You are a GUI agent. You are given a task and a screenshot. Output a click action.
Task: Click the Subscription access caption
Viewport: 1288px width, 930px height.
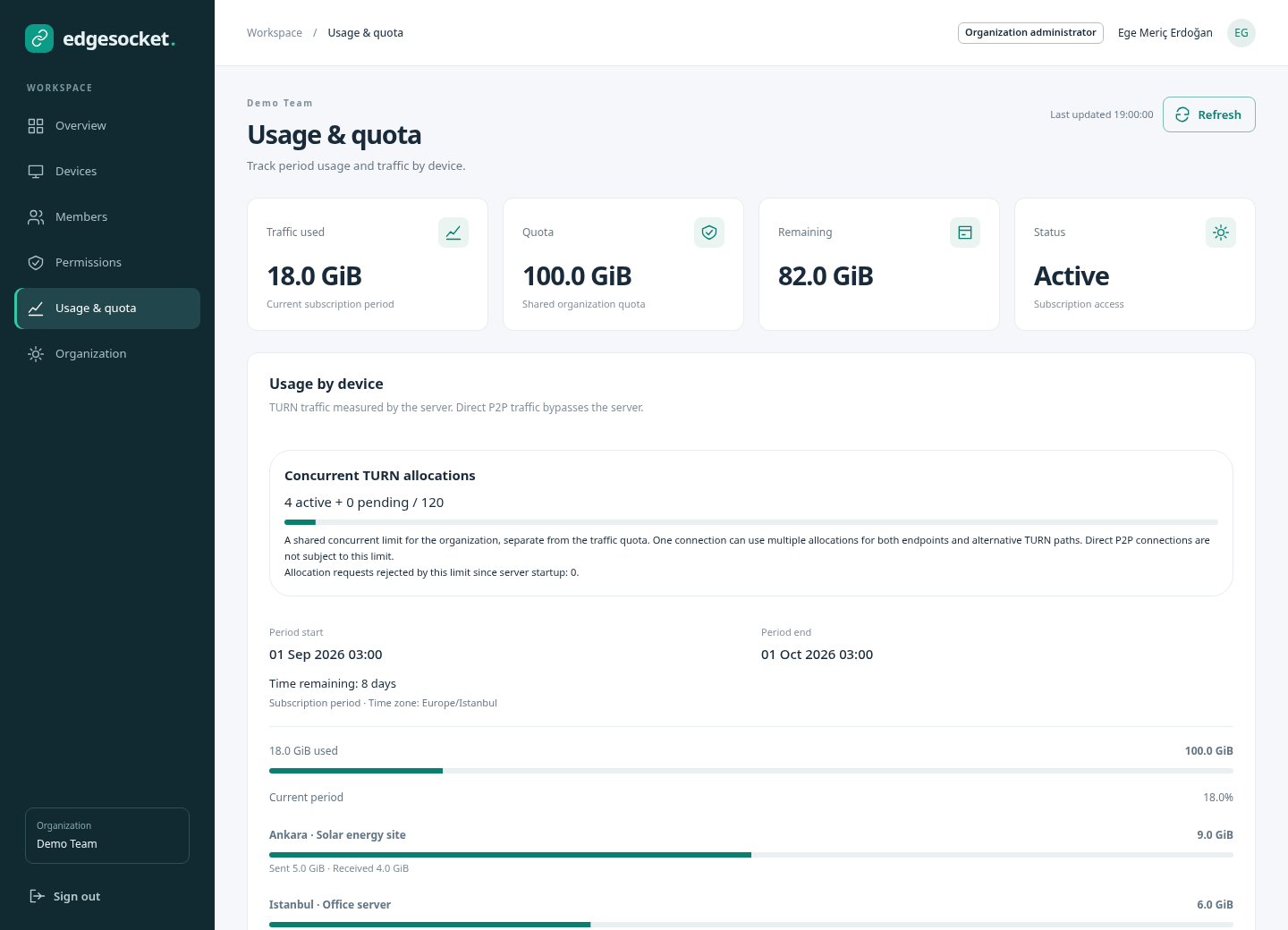pyautogui.click(x=1079, y=304)
